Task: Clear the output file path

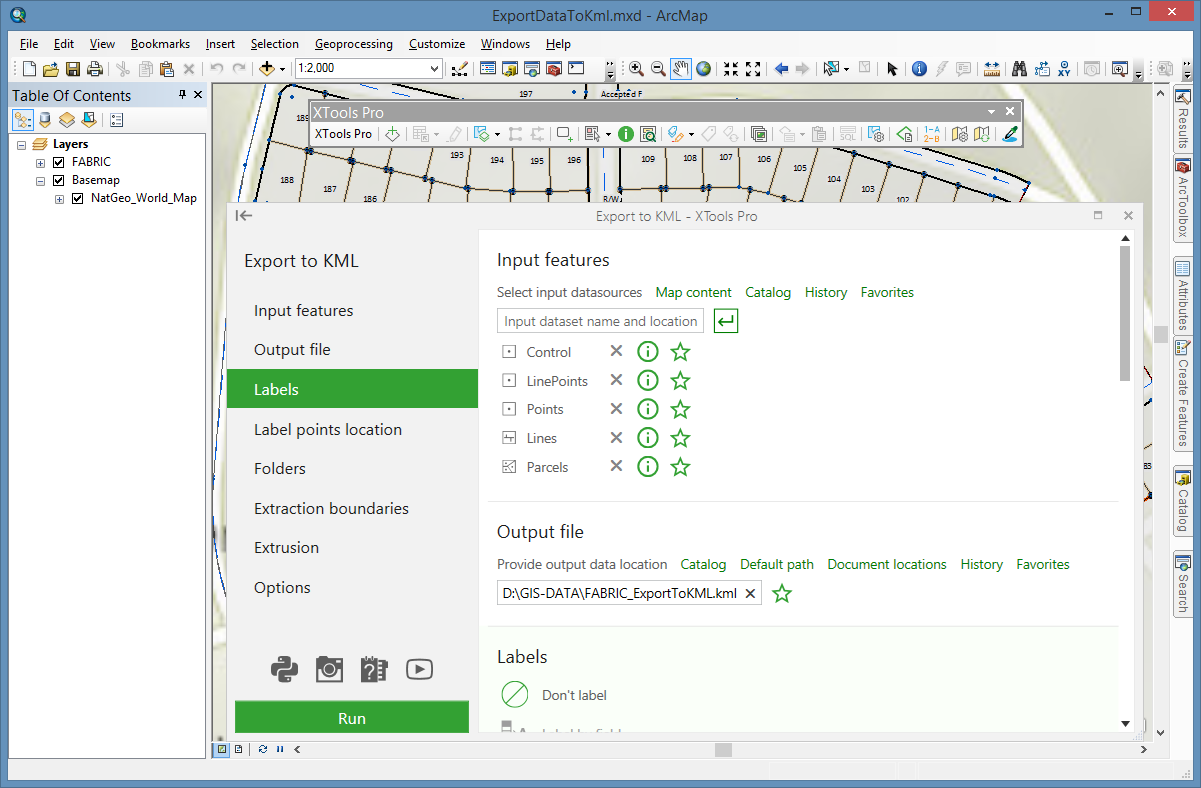Action: pos(751,593)
